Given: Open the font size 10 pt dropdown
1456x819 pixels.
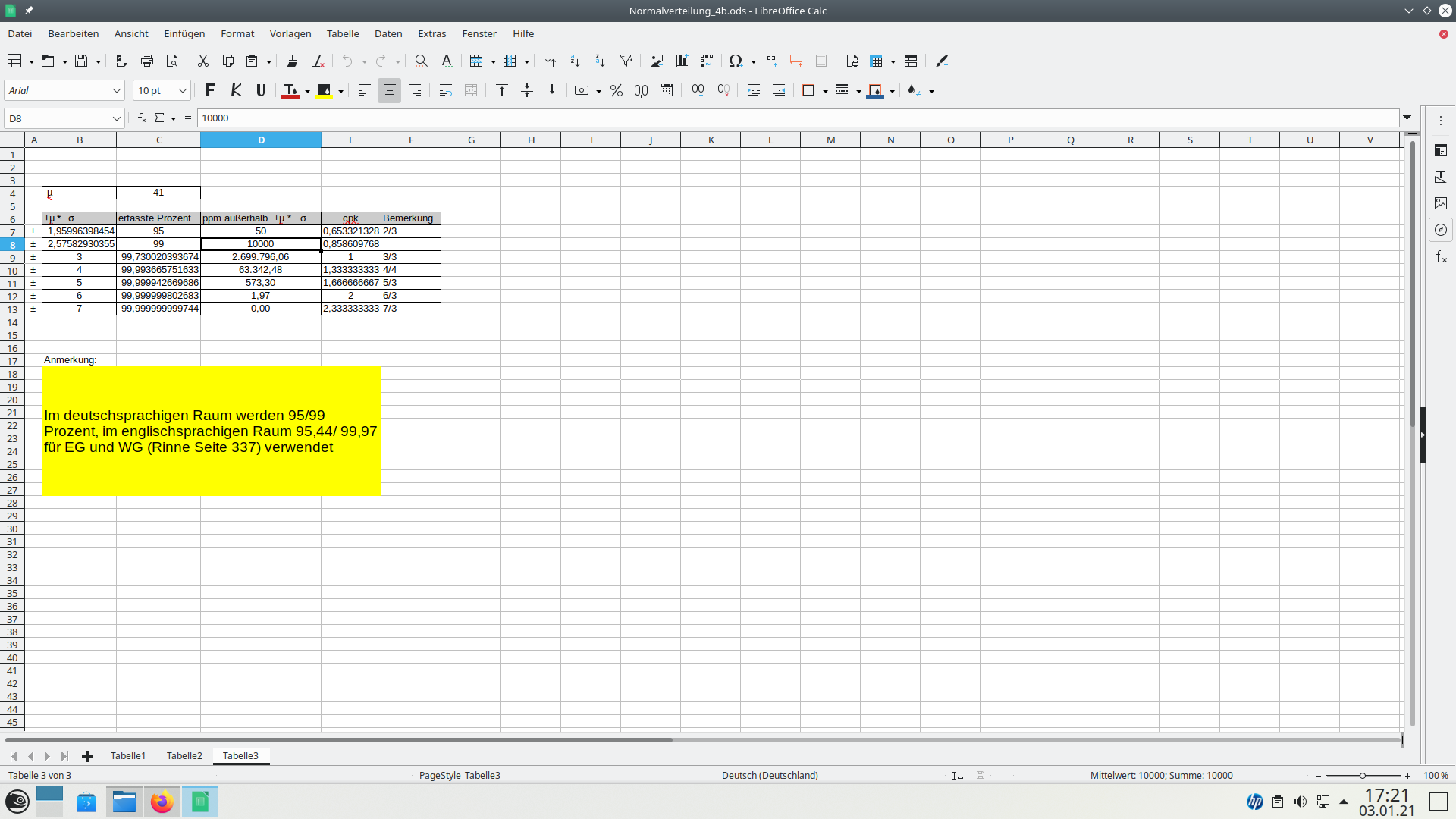Looking at the screenshot, I should pos(182,90).
